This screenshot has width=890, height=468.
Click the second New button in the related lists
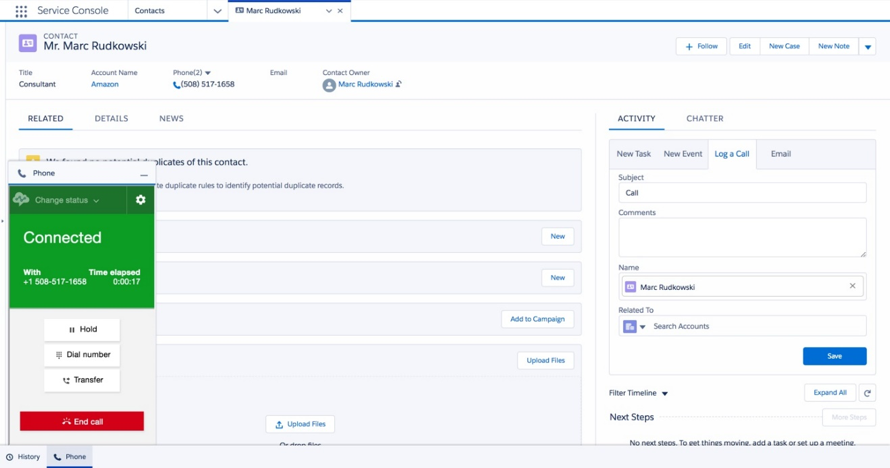point(557,278)
